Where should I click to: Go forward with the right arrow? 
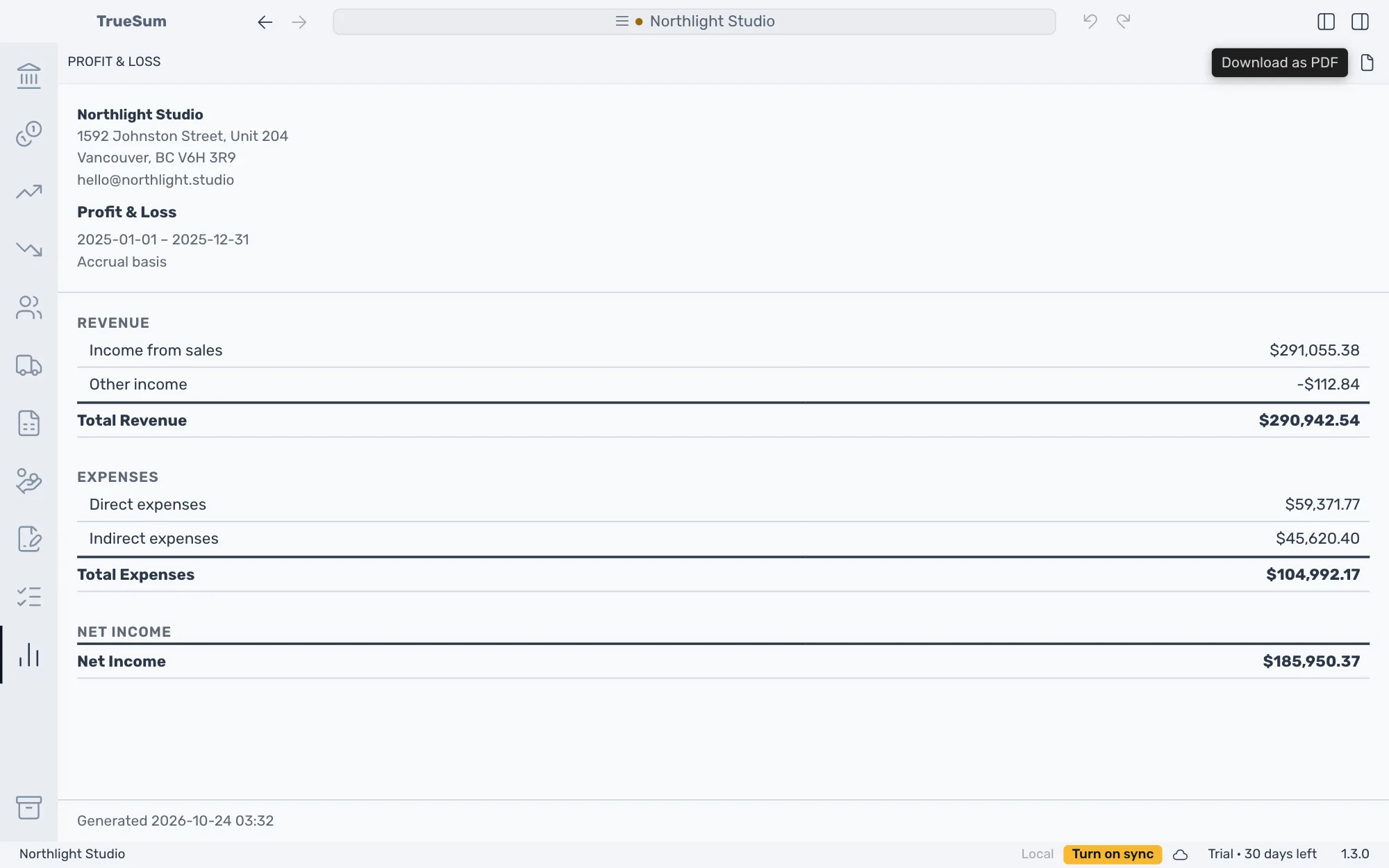click(299, 22)
